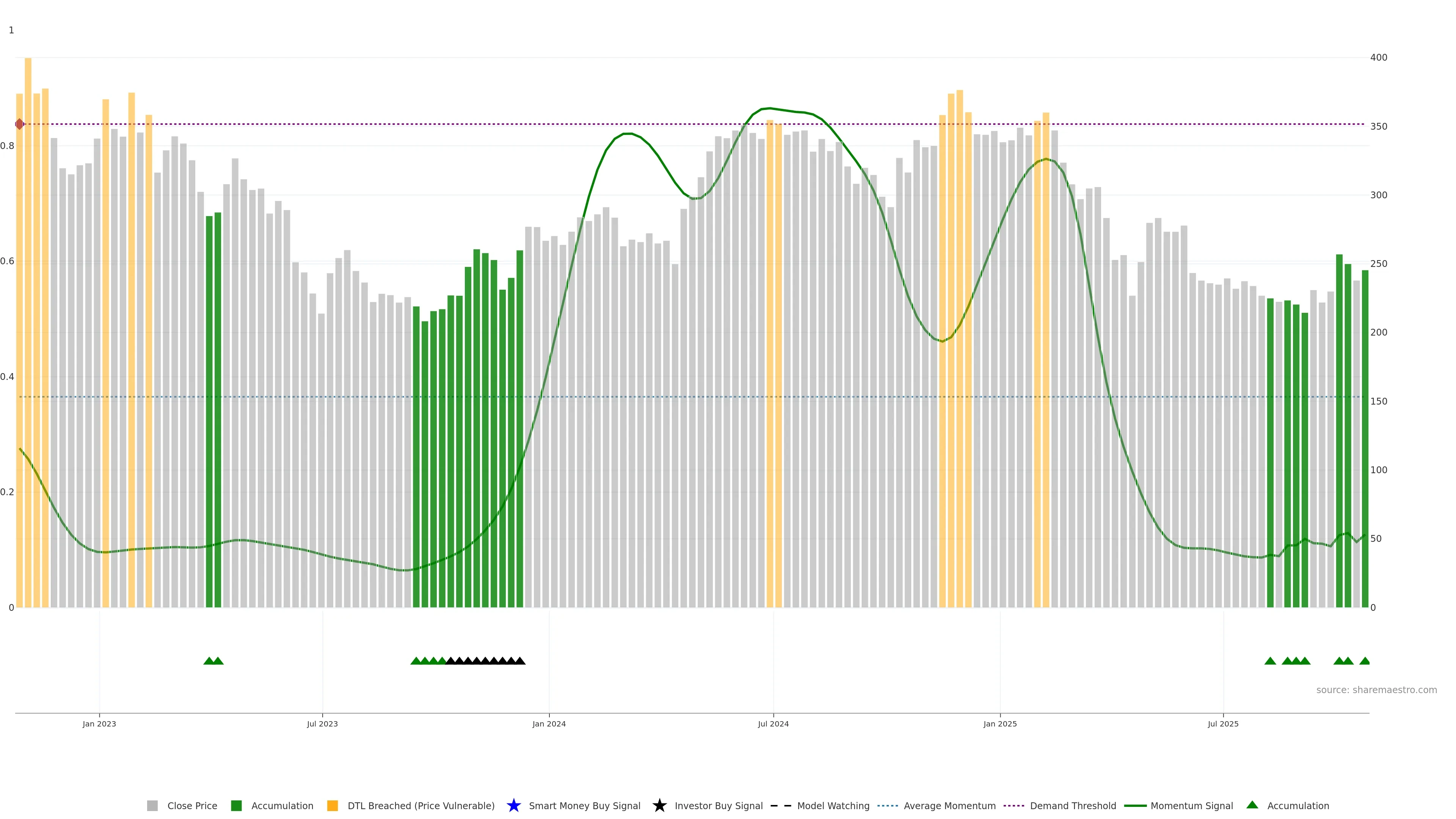The image size is (1456, 819).
Task: Click the gray Close Price color swatch
Action: coord(152,805)
